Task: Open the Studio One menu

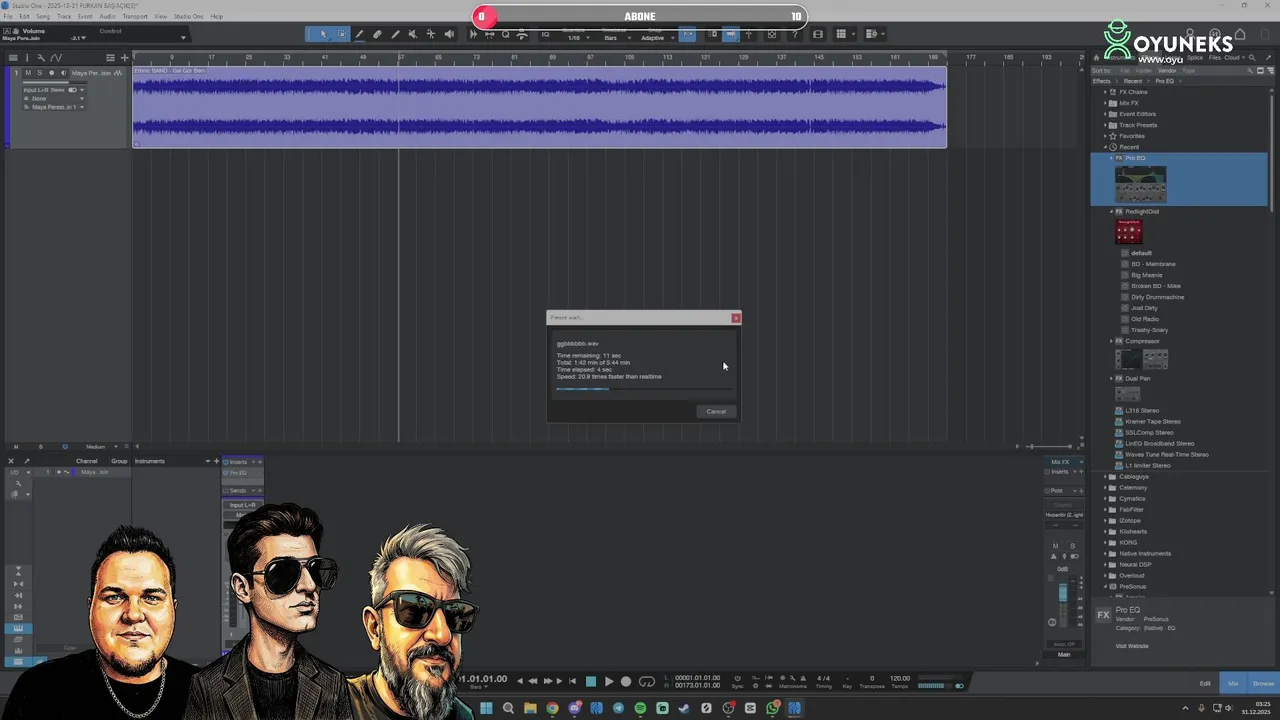Action: click(x=188, y=17)
